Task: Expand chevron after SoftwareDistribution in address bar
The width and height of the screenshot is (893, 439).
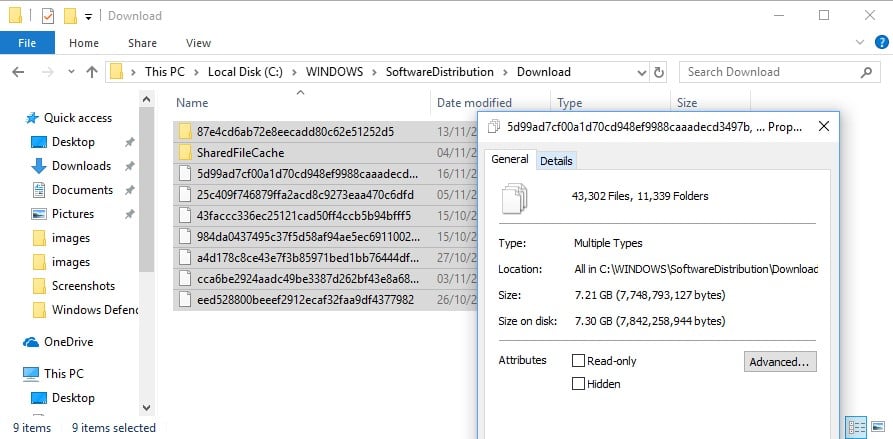Action: [505, 72]
